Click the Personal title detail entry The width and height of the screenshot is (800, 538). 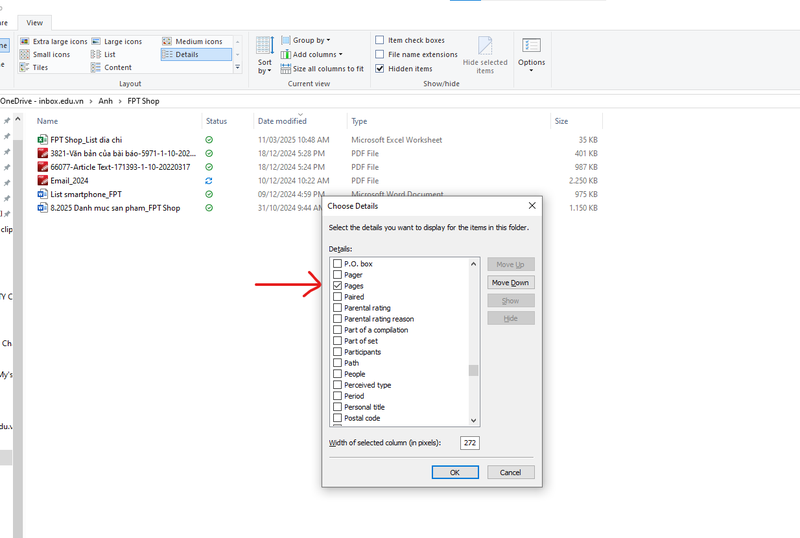tap(364, 407)
